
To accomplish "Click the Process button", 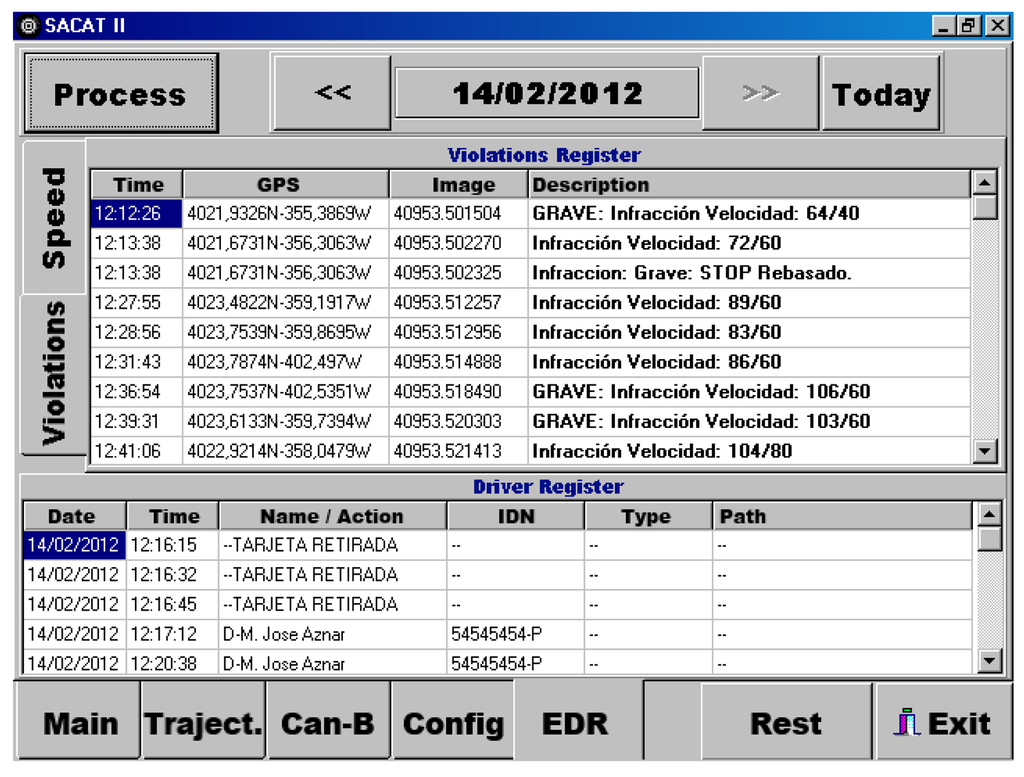I will tap(120, 94).
